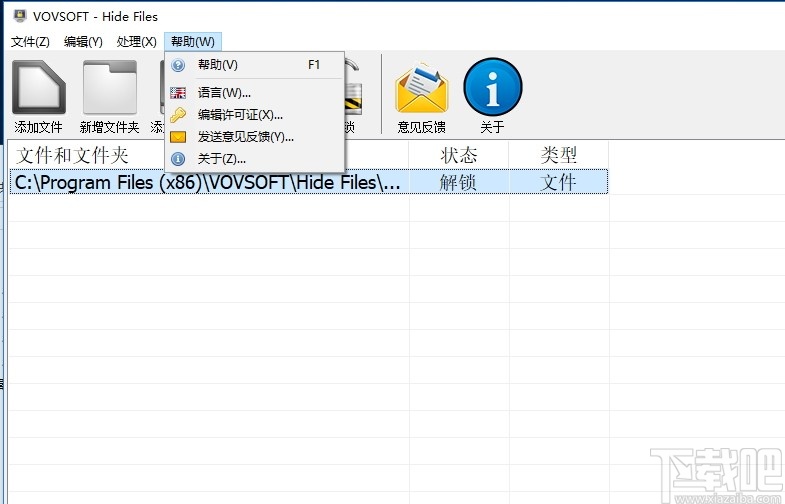This screenshot has height=504, width=785.
Task: Click the blue About info icon
Action: [493, 87]
